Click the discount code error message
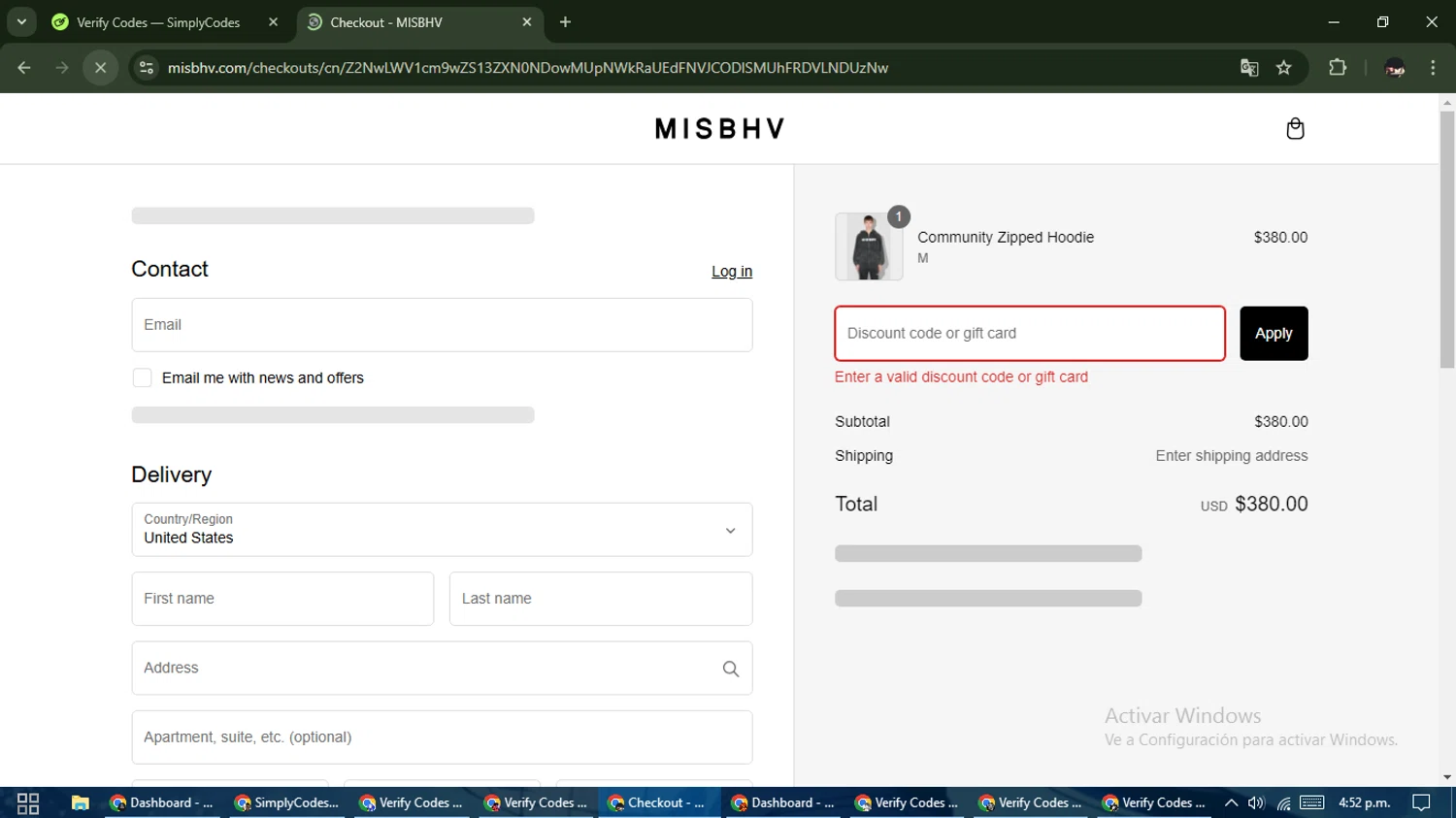This screenshot has width=1456, height=818. pyautogui.click(x=961, y=377)
